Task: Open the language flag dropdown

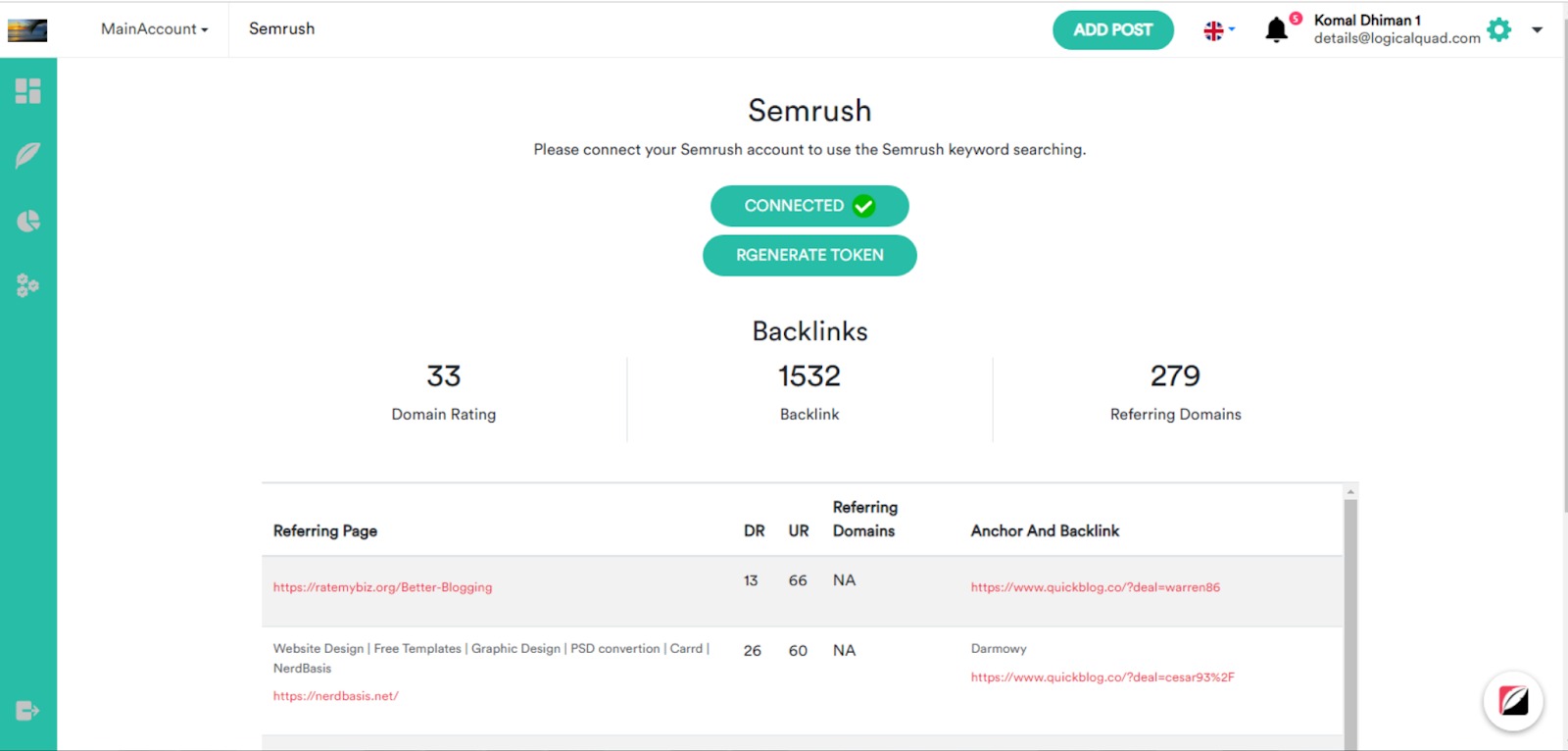Action: (x=1218, y=30)
